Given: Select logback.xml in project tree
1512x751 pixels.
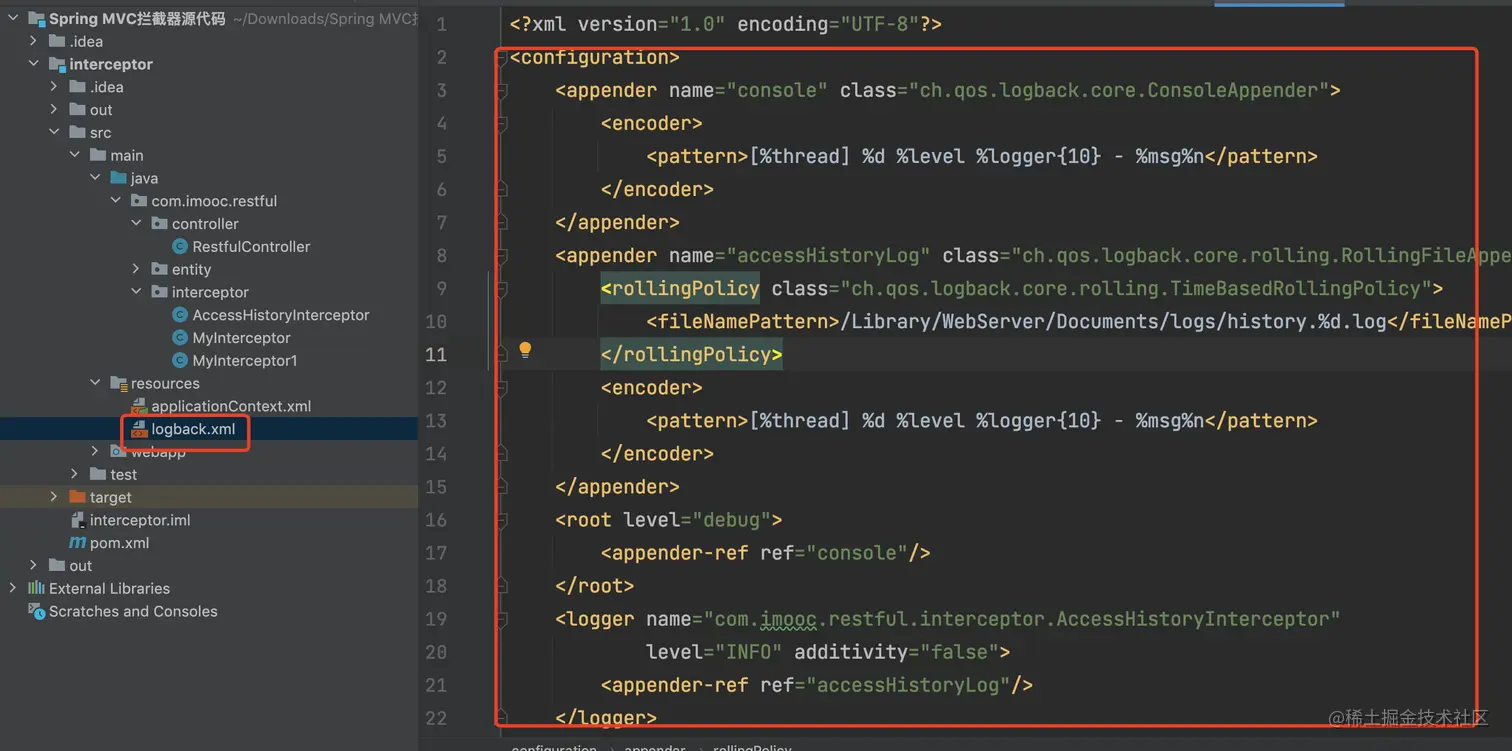Looking at the screenshot, I should tap(193, 429).
